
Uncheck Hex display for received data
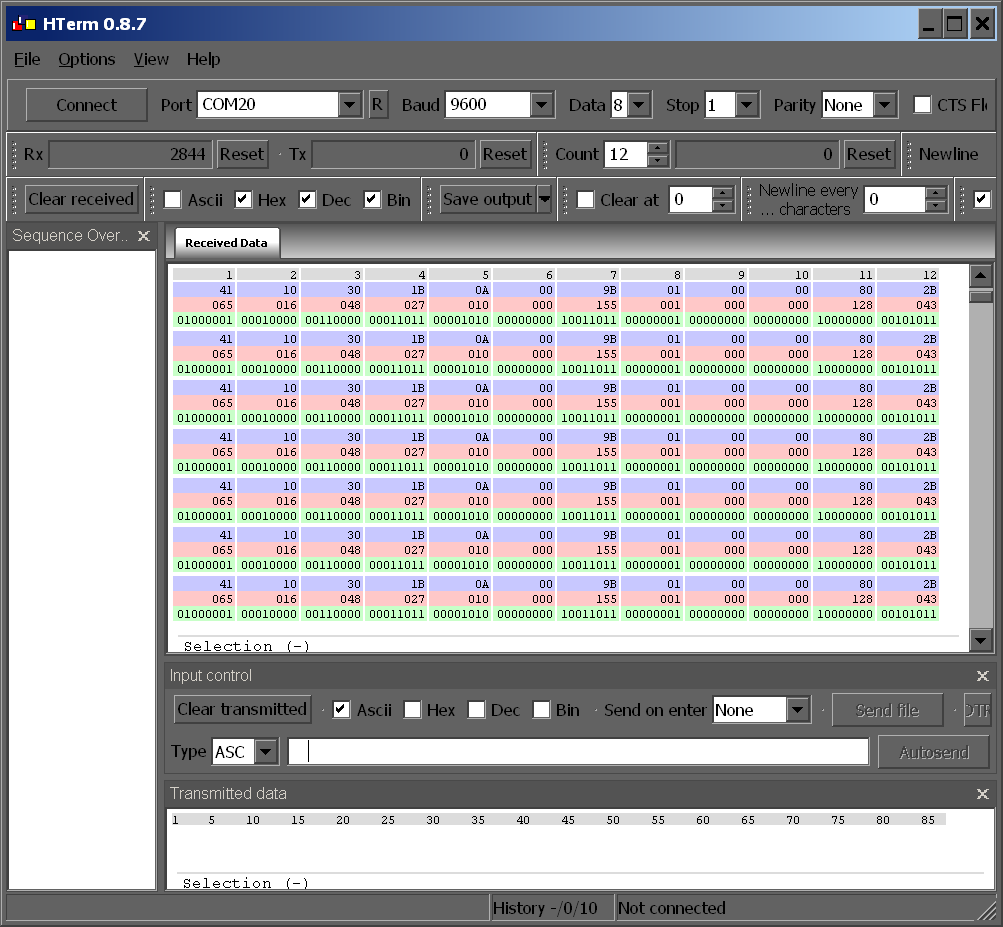click(x=243, y=200)
